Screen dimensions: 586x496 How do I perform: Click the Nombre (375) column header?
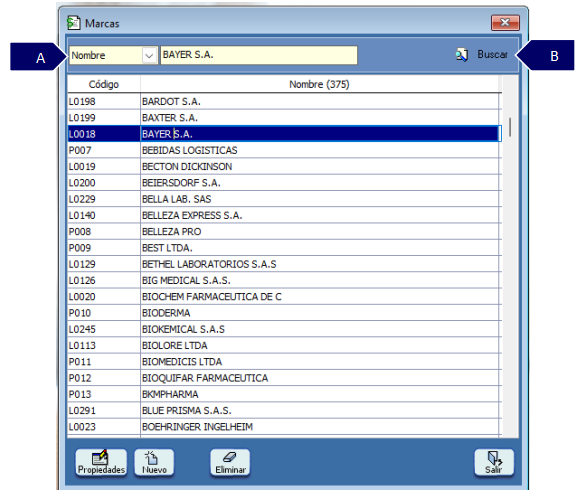click(320, 84)
